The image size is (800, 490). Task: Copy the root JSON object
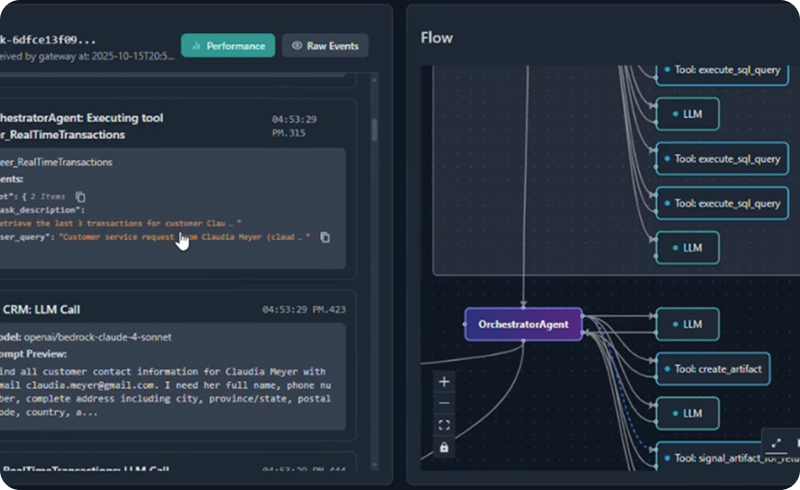pyautogui.click(x=81, y=197)
